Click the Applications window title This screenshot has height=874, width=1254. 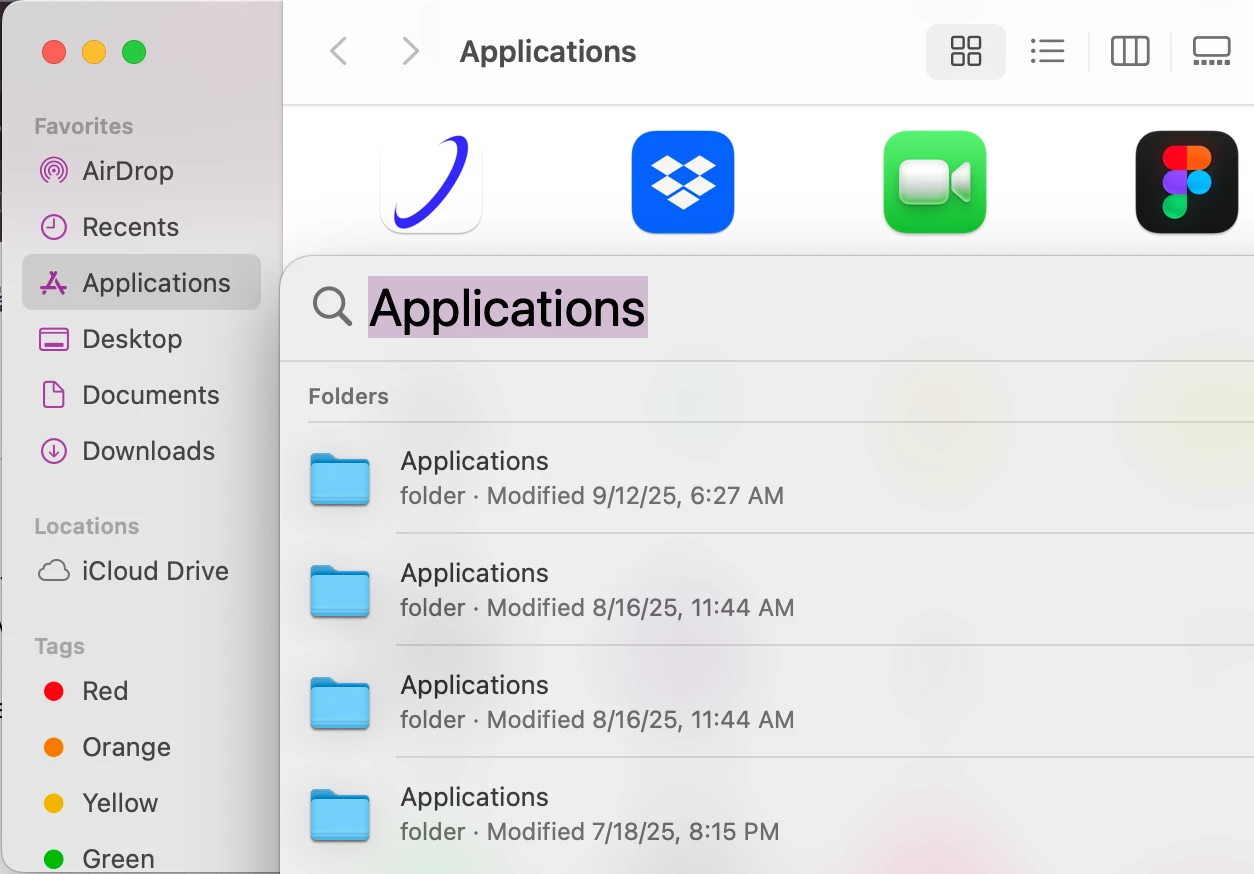coord(548,52)
